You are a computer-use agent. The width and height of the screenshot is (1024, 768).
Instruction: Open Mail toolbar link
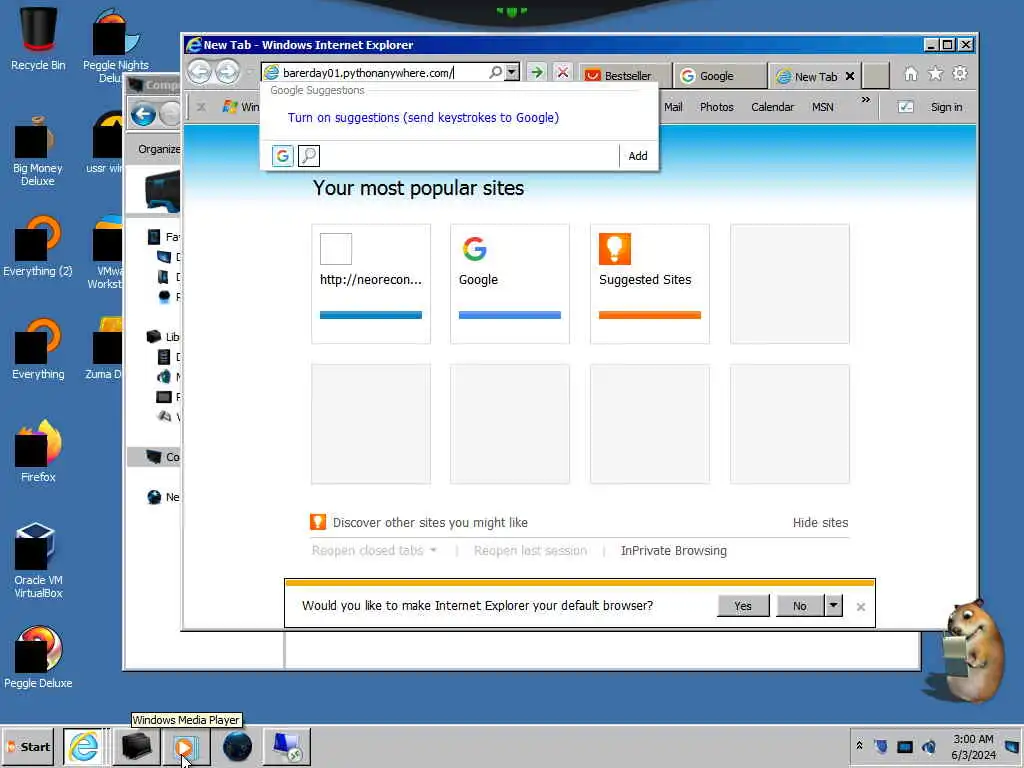click(x=673, y=107)
